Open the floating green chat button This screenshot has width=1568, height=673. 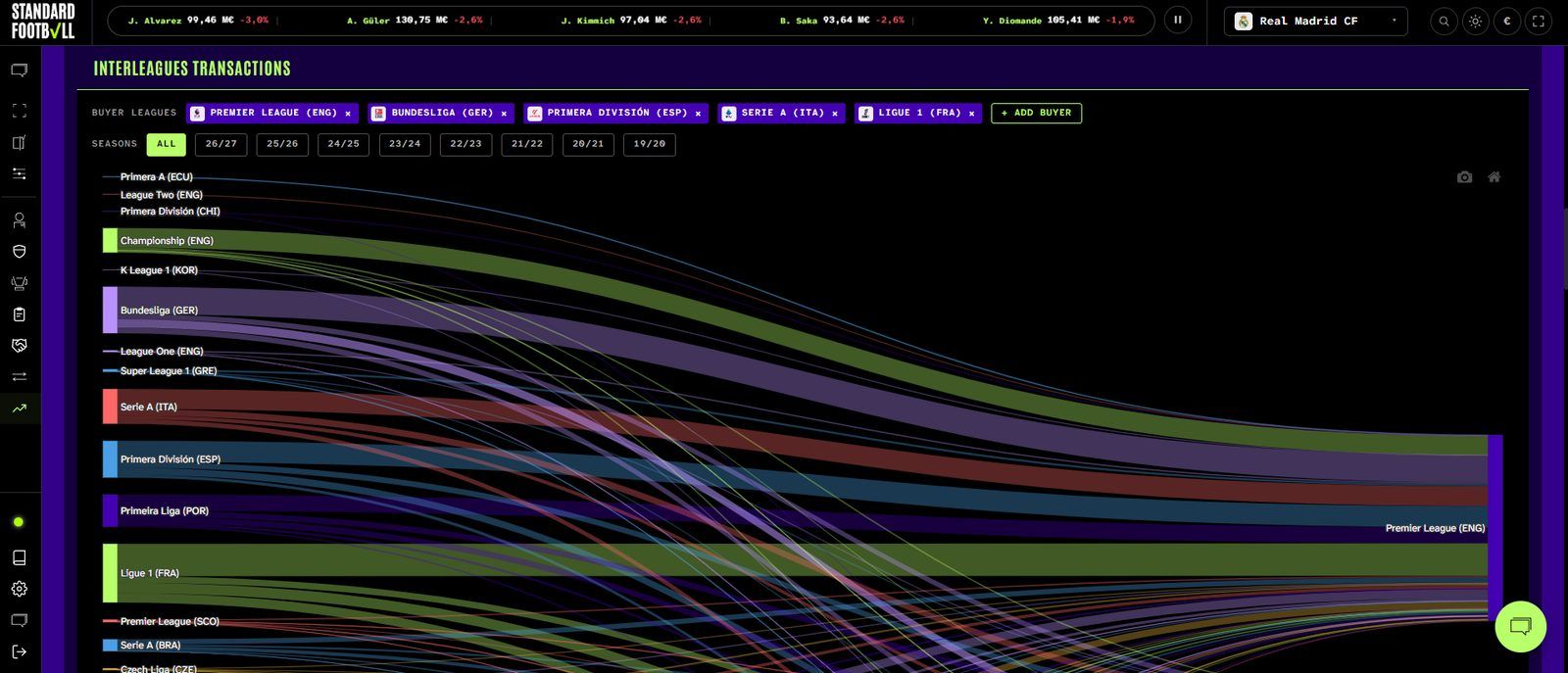click(x=1520, y=626)
